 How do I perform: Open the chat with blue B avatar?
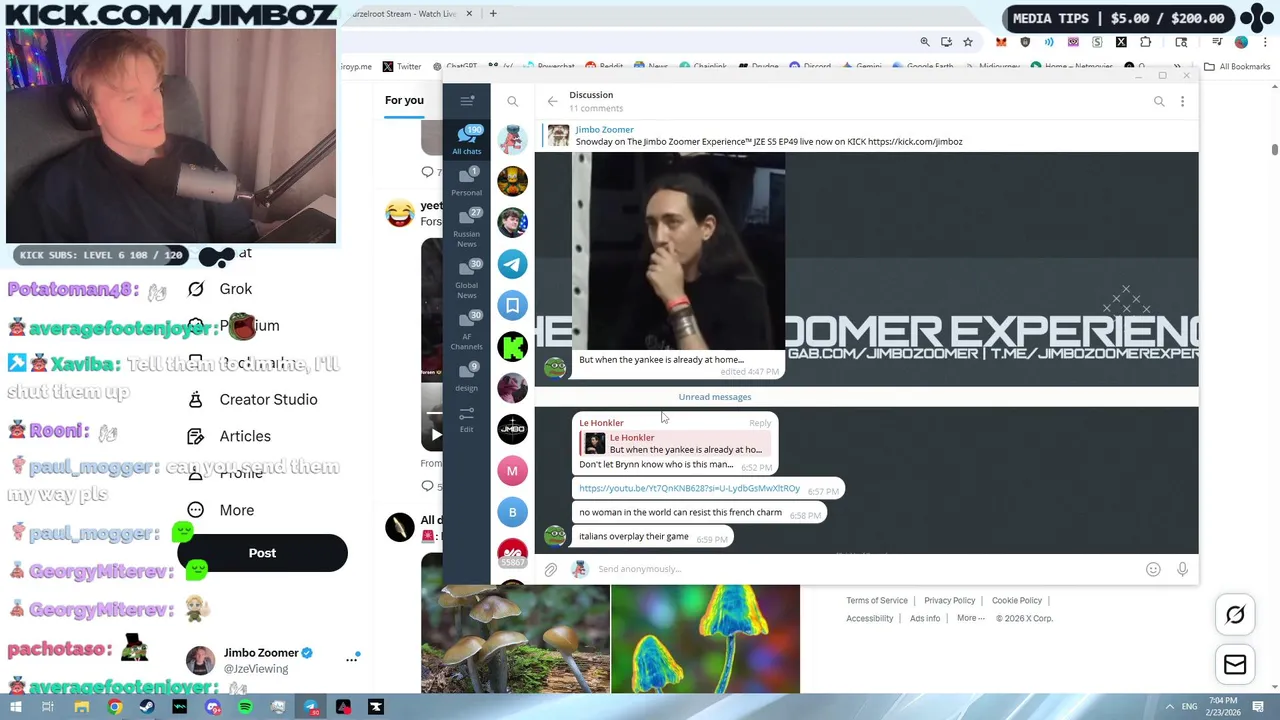(512, 512)
